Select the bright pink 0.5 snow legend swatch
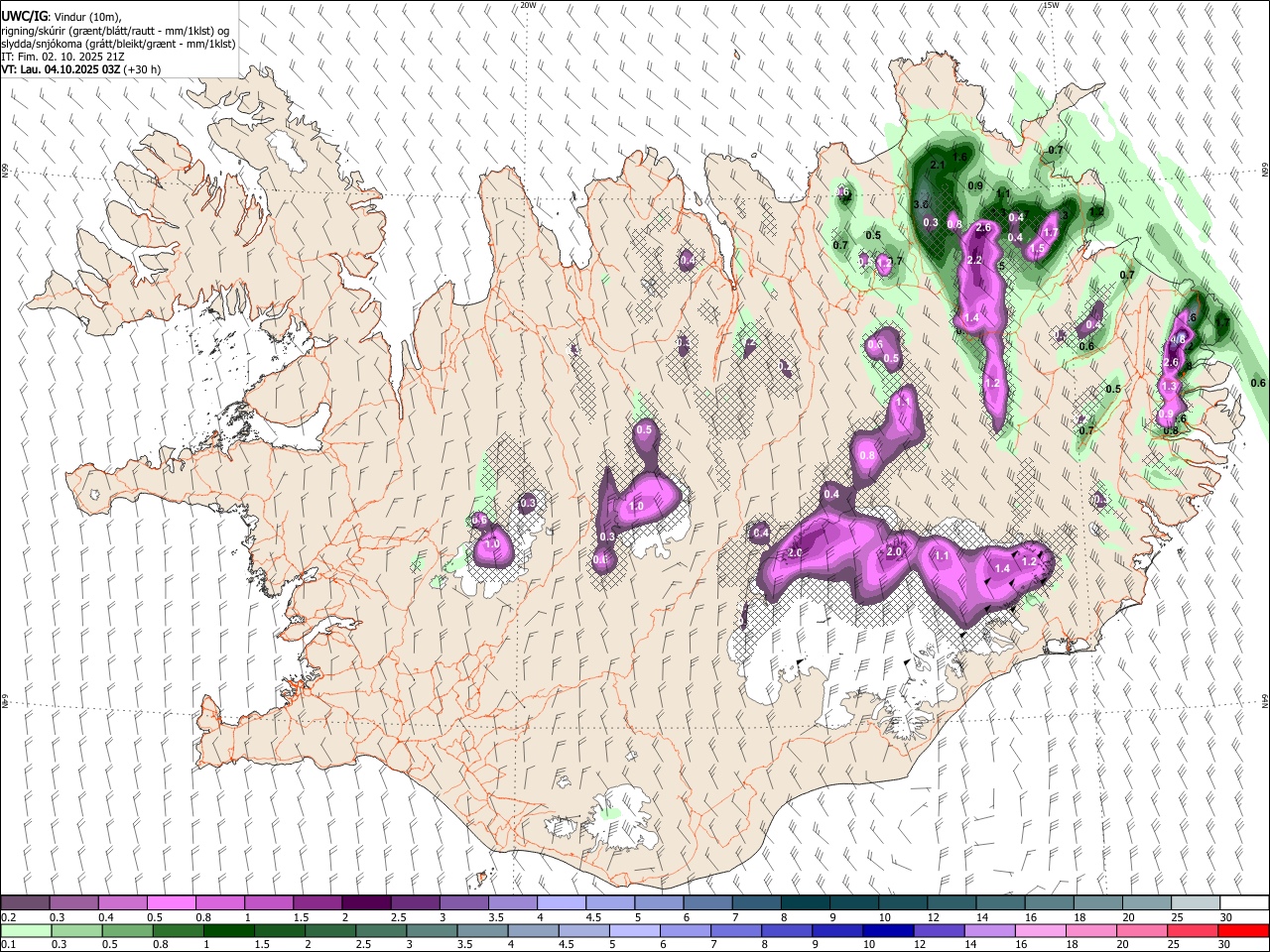This screenshot has width=1270, height=952. pyautogui.click(x=171, y=903)
